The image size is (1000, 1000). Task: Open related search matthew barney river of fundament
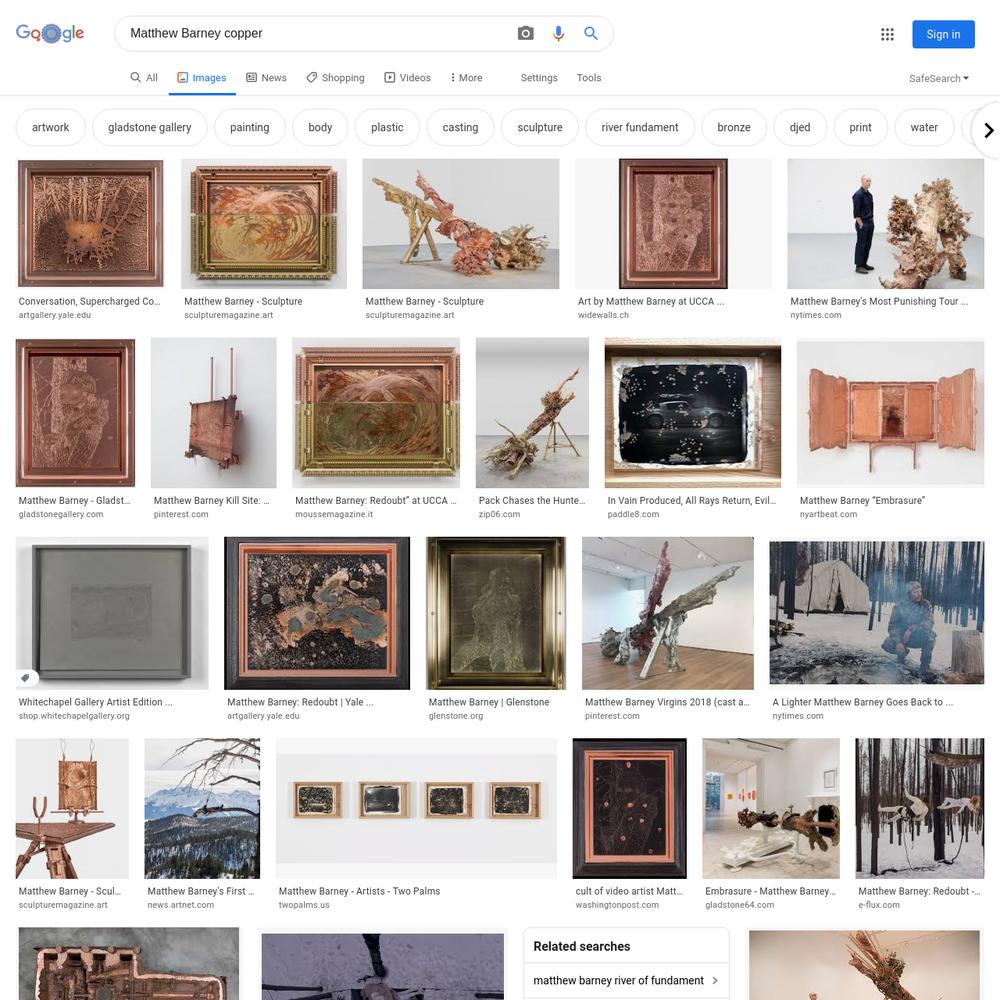(x=626, y=980)
